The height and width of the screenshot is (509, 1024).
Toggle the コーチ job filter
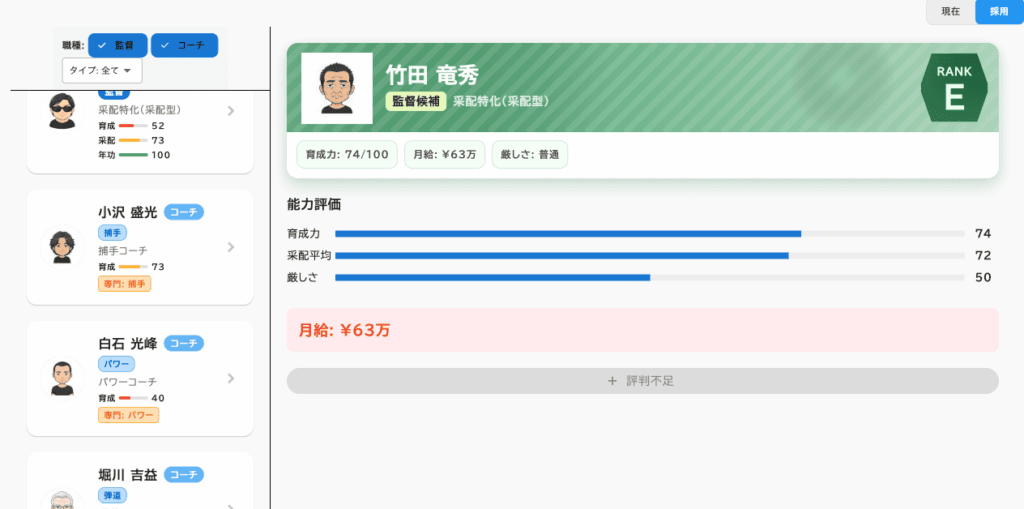tap(184, 45)
